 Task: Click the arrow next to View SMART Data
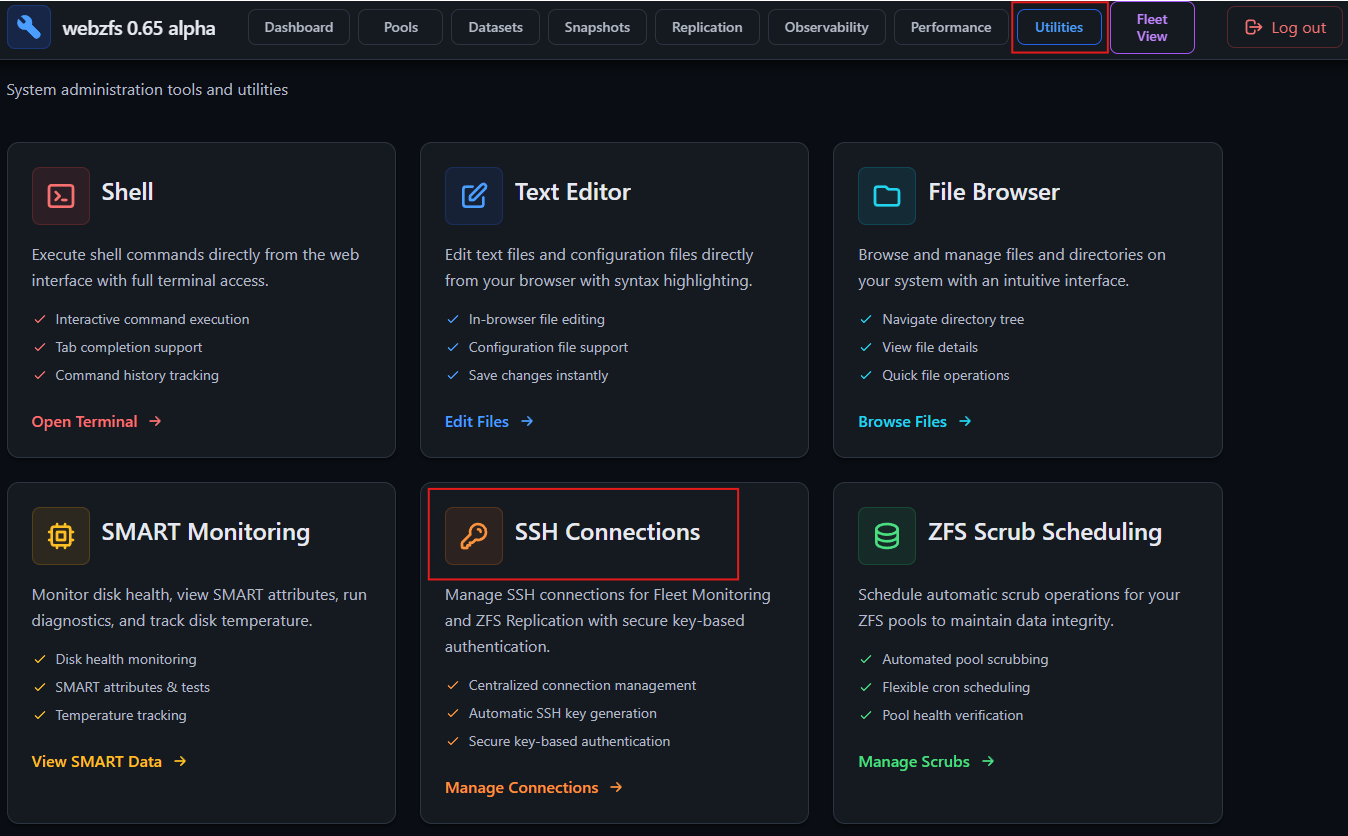[180, 761]
